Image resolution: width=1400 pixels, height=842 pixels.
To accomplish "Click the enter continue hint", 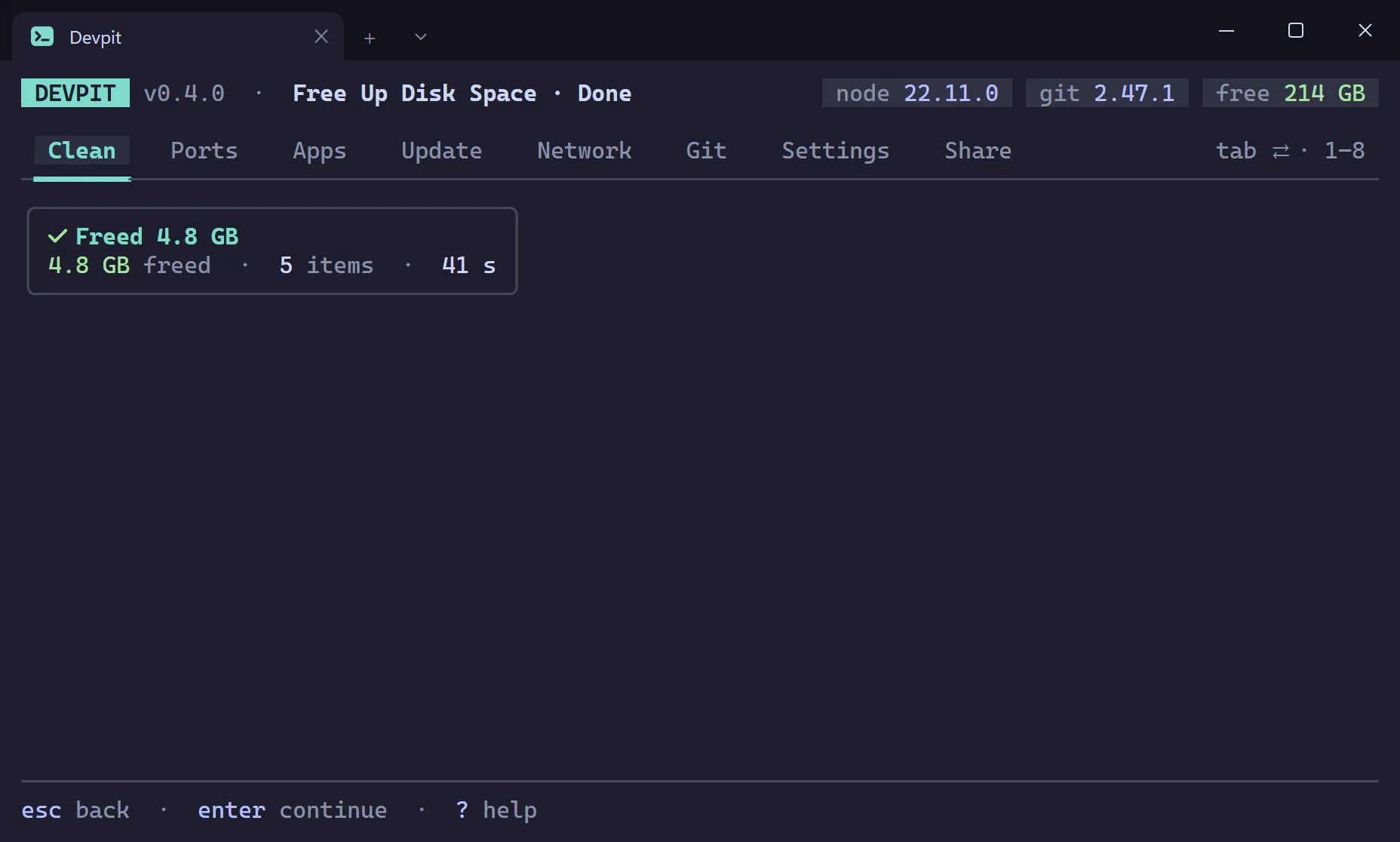I will [x=293, y=810].
